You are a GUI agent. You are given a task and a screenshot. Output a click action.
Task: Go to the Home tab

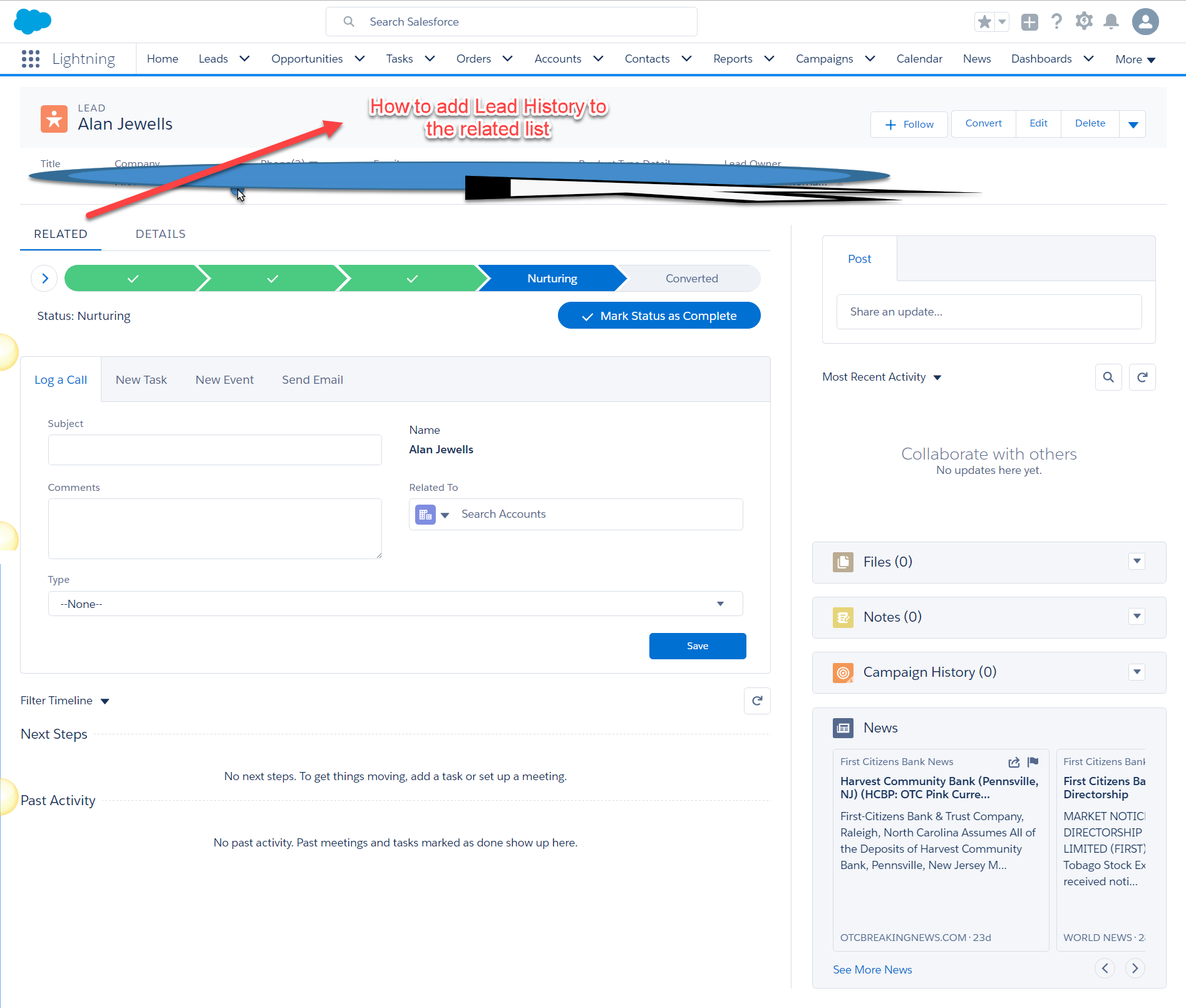point(163,59)
